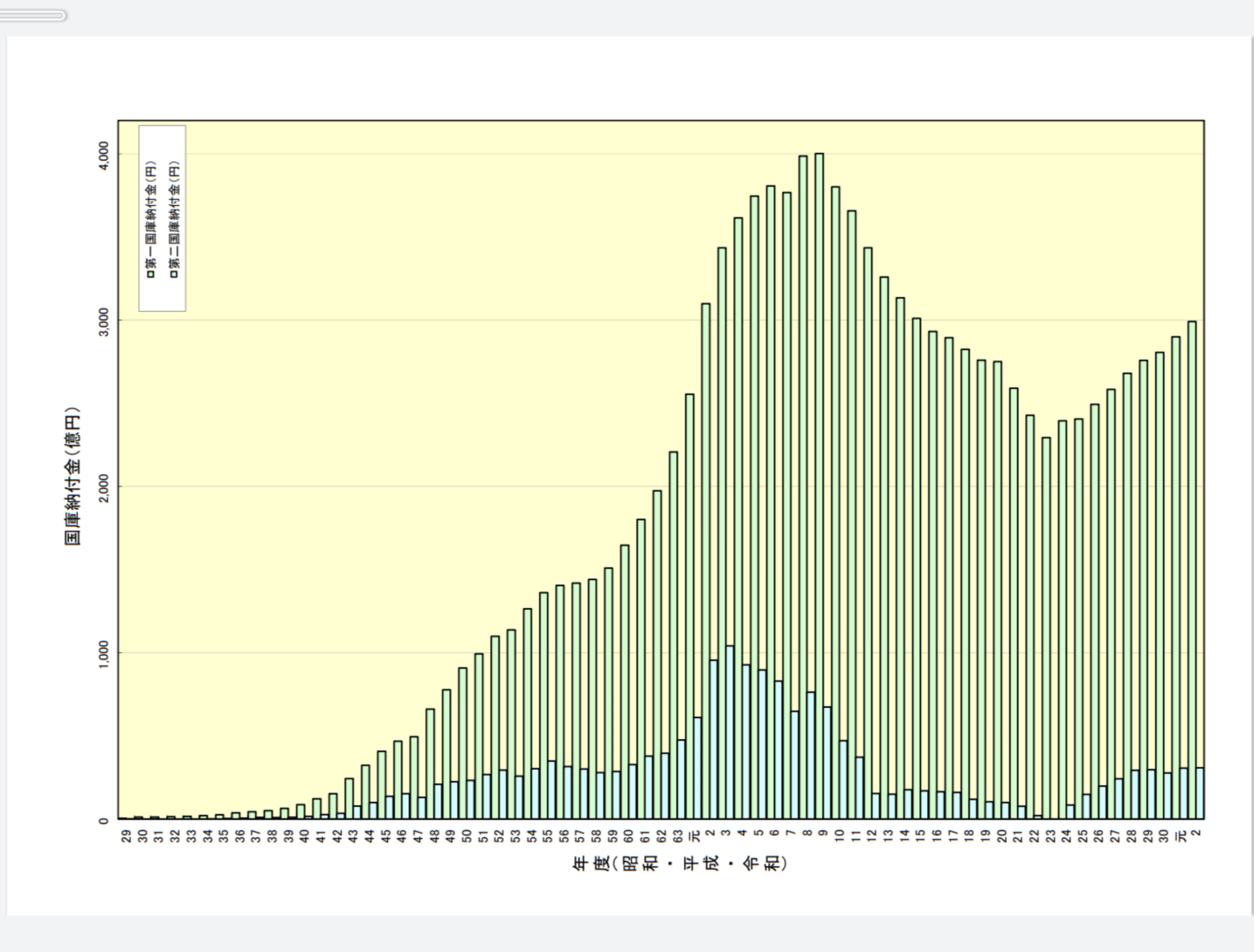Click the 0 axis tick label
Screen dimensions: 1254x952
pyautogui.click(x=104, y=820)
